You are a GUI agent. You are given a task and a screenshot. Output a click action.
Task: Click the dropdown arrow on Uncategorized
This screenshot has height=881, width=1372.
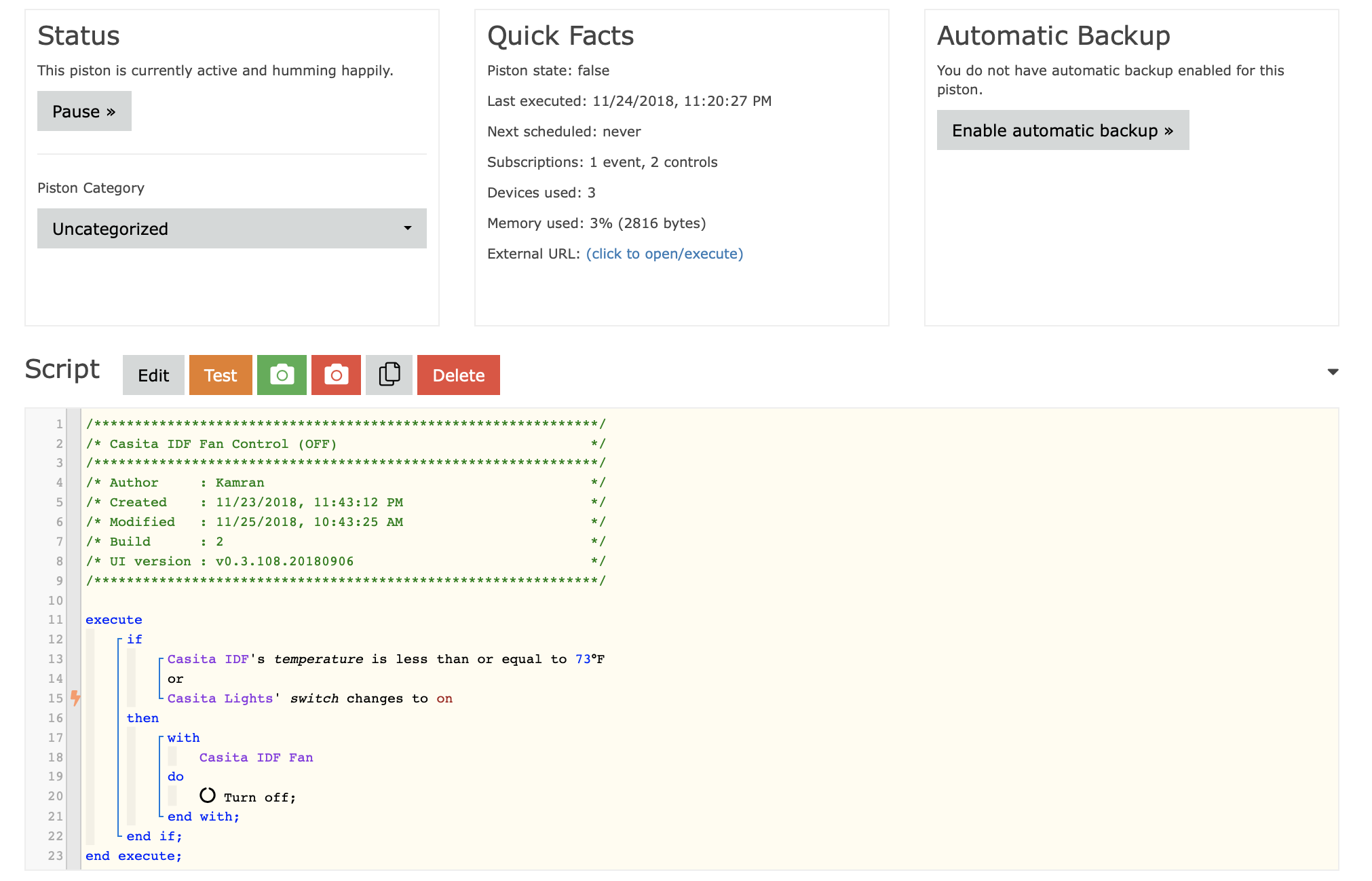(x=408, y=229)
